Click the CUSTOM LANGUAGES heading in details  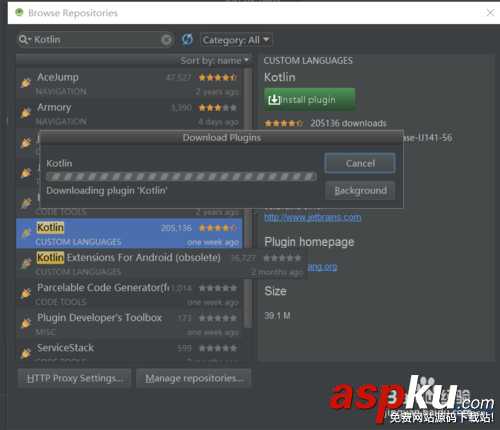click(x=308, y=61)
